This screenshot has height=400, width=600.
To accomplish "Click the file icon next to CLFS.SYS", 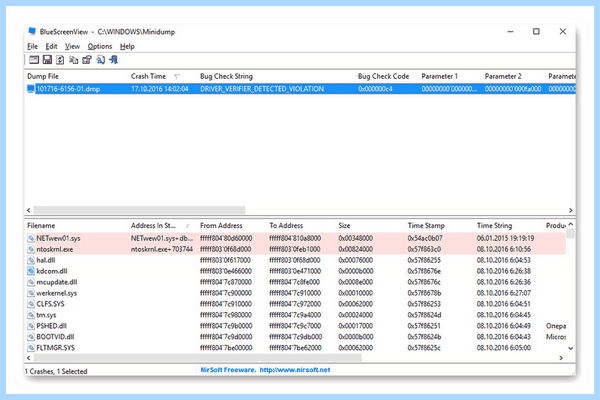I will point(31,304).
